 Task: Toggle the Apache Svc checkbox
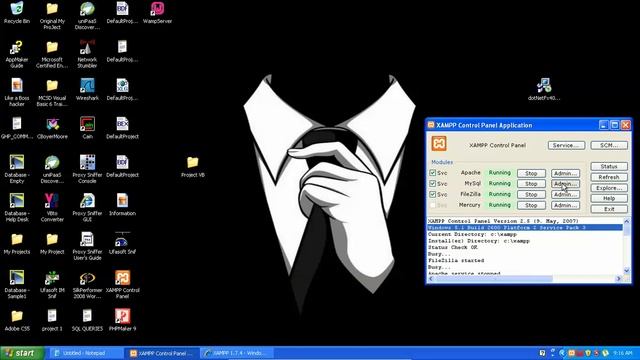point(433,173)
